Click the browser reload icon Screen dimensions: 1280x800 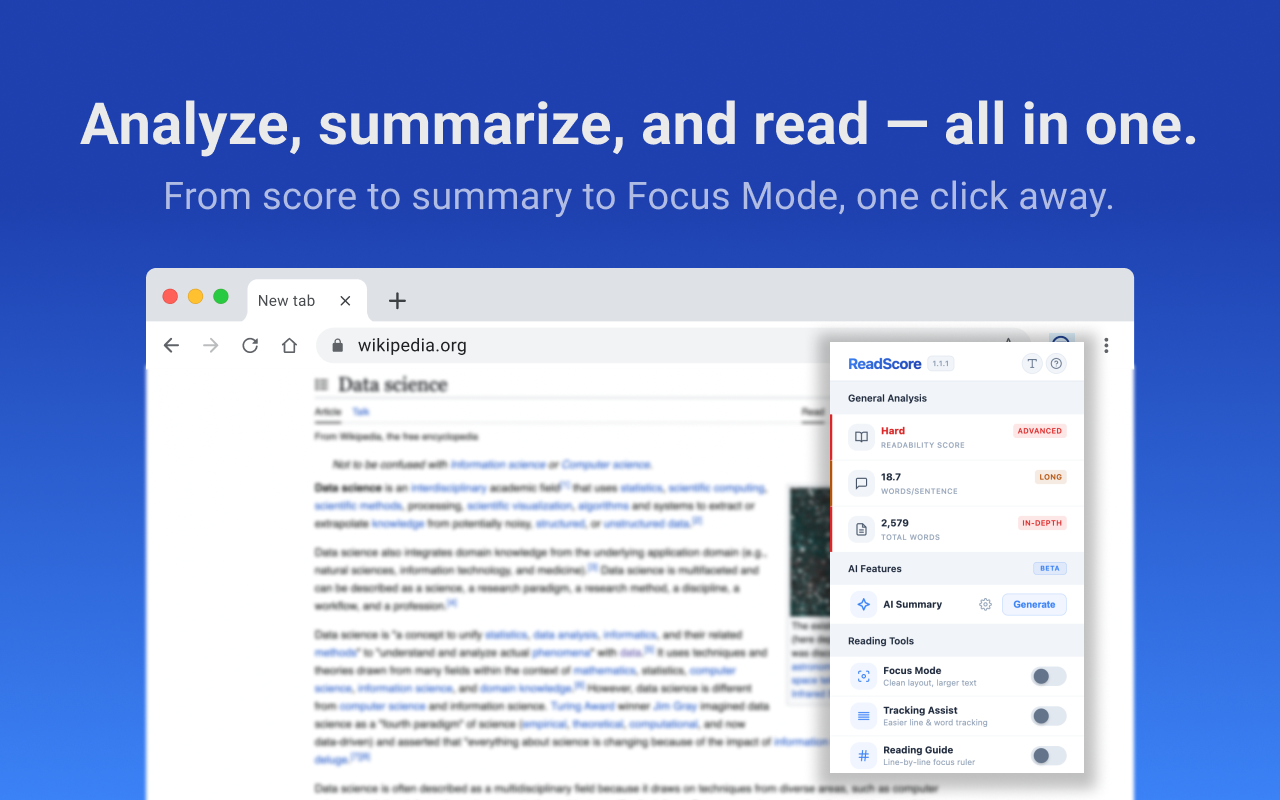(x=249, y=345)
